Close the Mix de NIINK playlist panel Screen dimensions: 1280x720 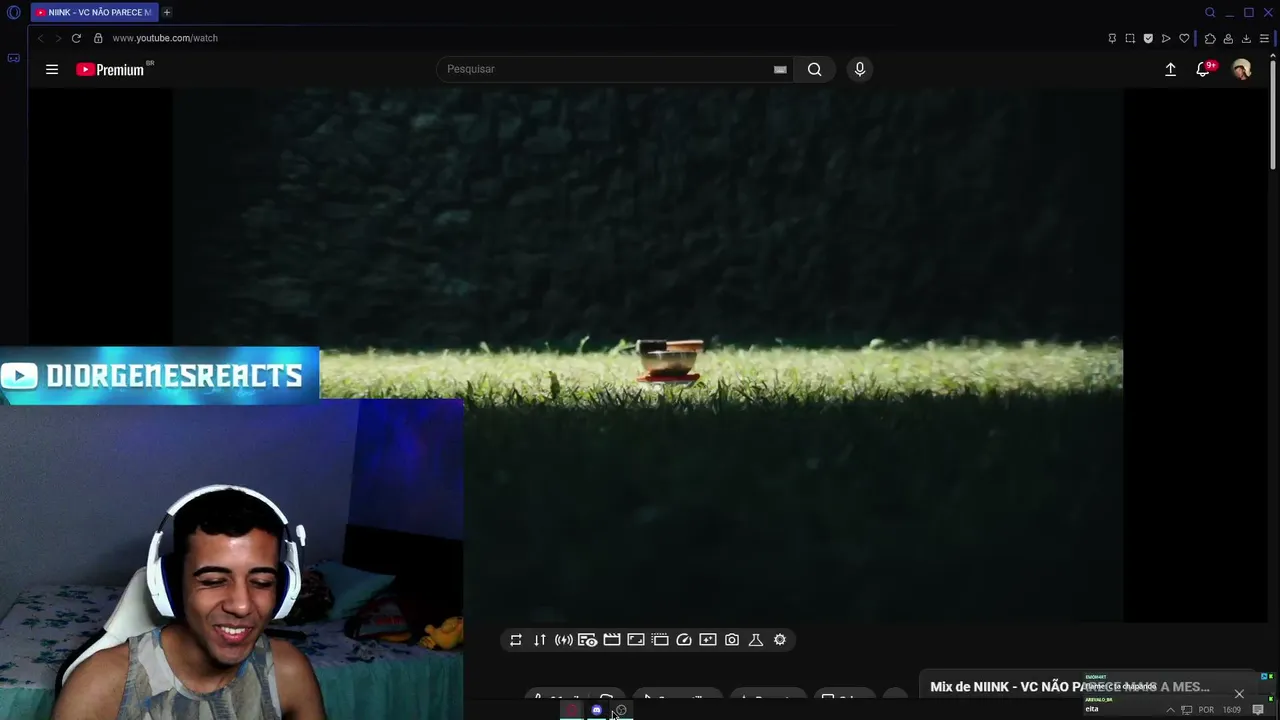coord(1239,694)
